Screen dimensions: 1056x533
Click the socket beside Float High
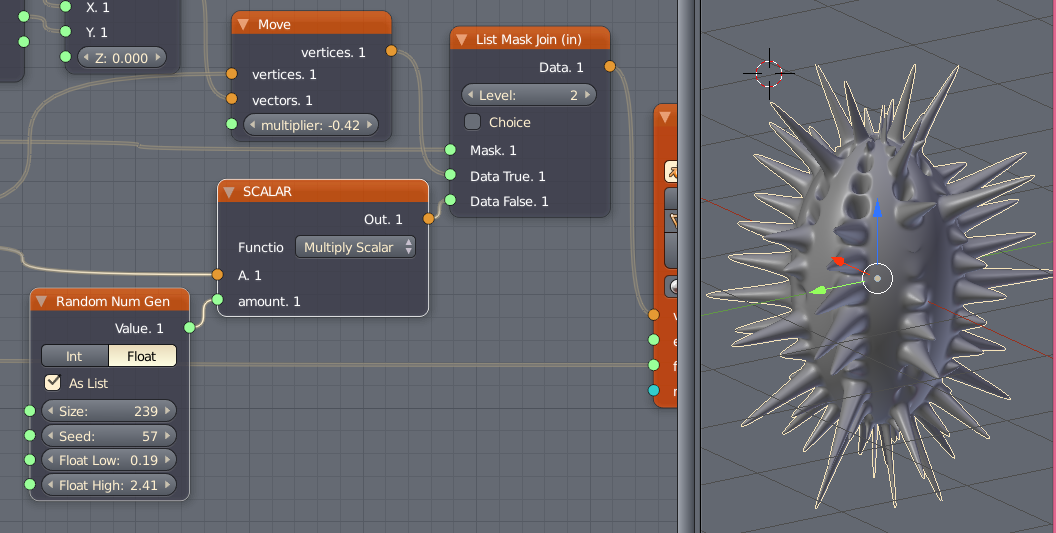[30, 484]
